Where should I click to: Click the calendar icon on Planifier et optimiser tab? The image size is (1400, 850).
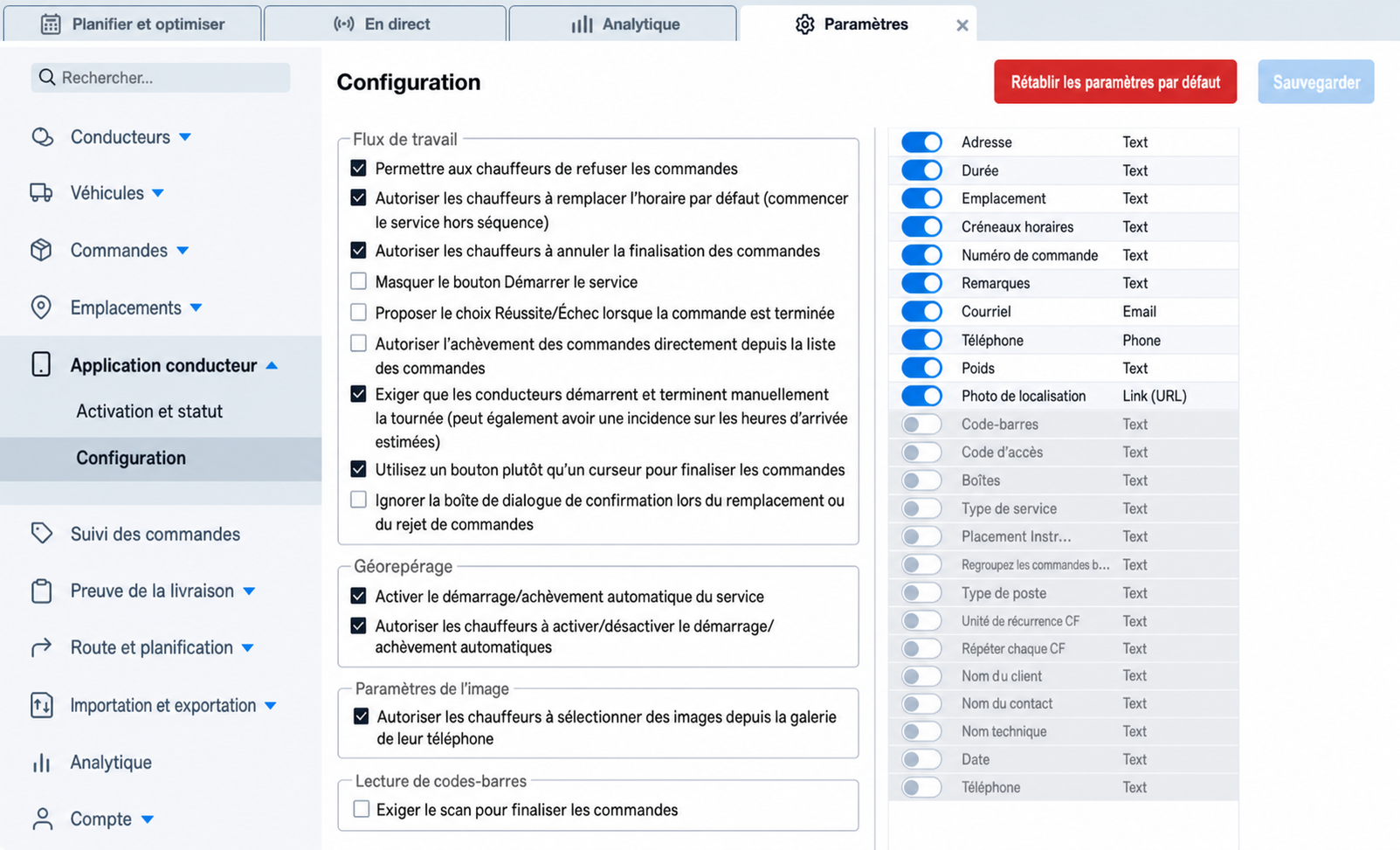(51, 24)
